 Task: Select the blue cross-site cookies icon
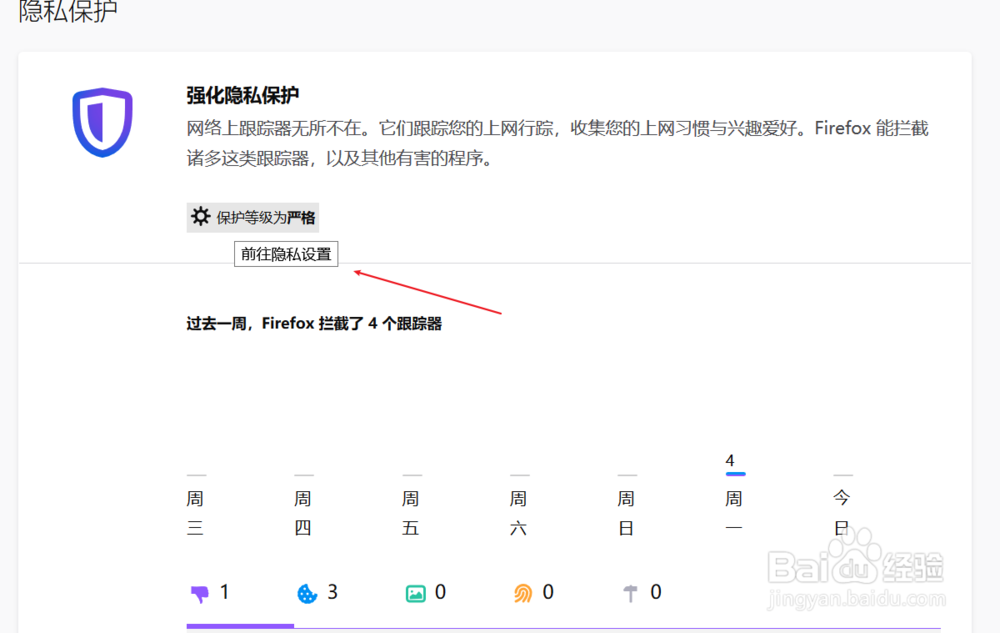click(x=313, y=592)
